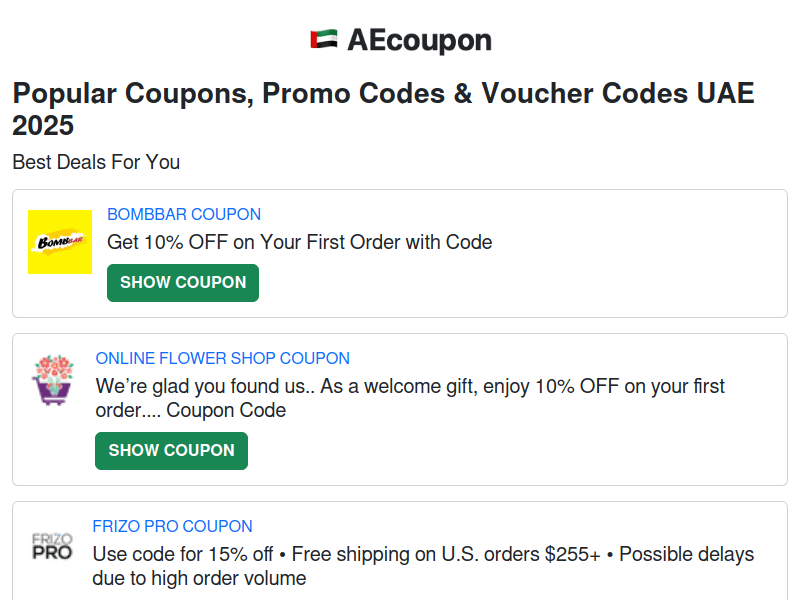Select the yellow Bombbar thumbnail image

[x=59, y=241]
